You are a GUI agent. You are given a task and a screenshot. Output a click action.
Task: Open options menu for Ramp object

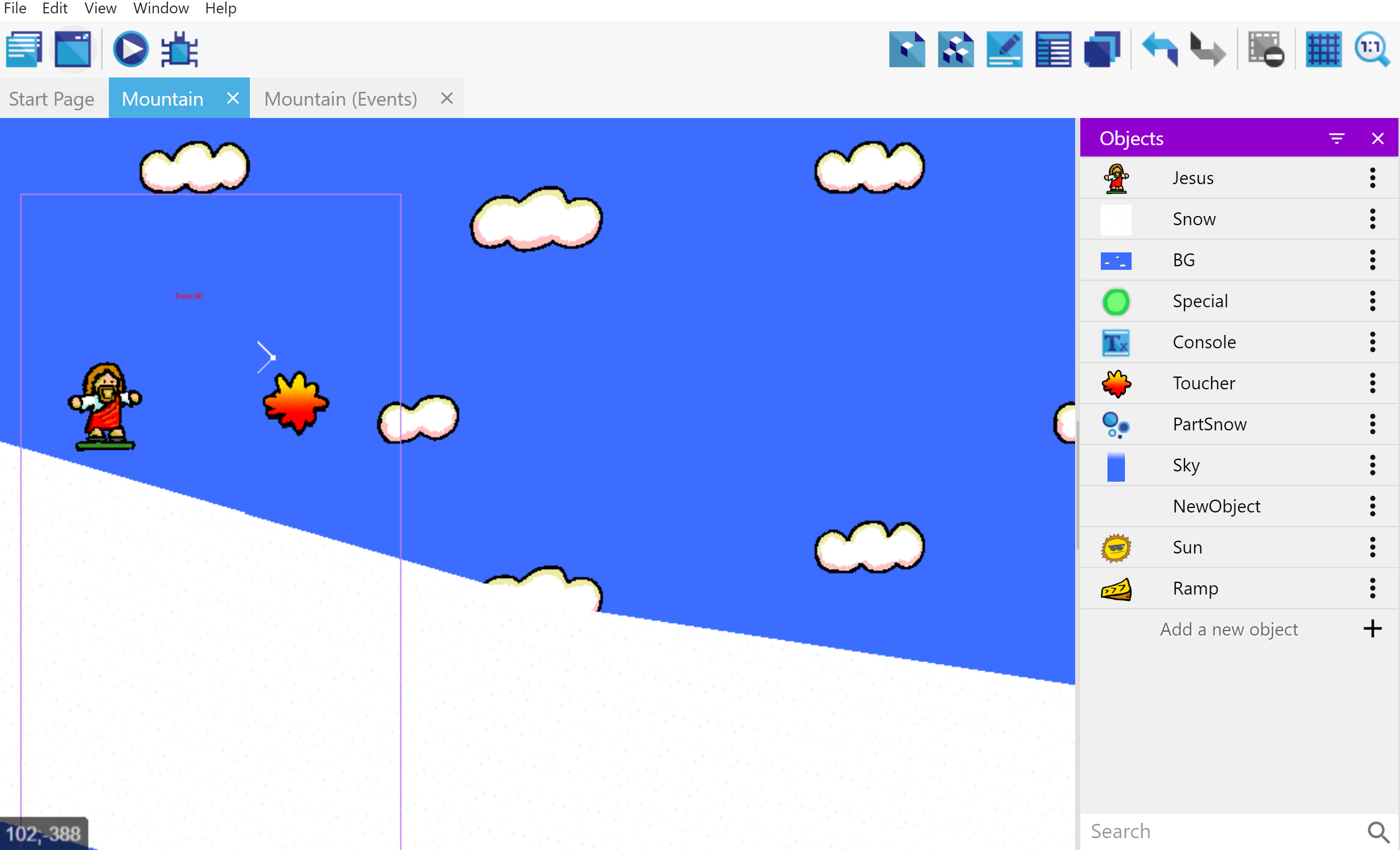point(1373,588)
